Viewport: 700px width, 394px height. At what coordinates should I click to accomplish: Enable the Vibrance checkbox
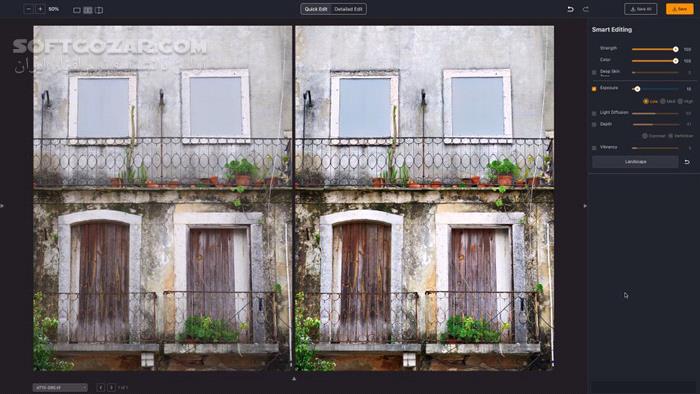[594, 148]
